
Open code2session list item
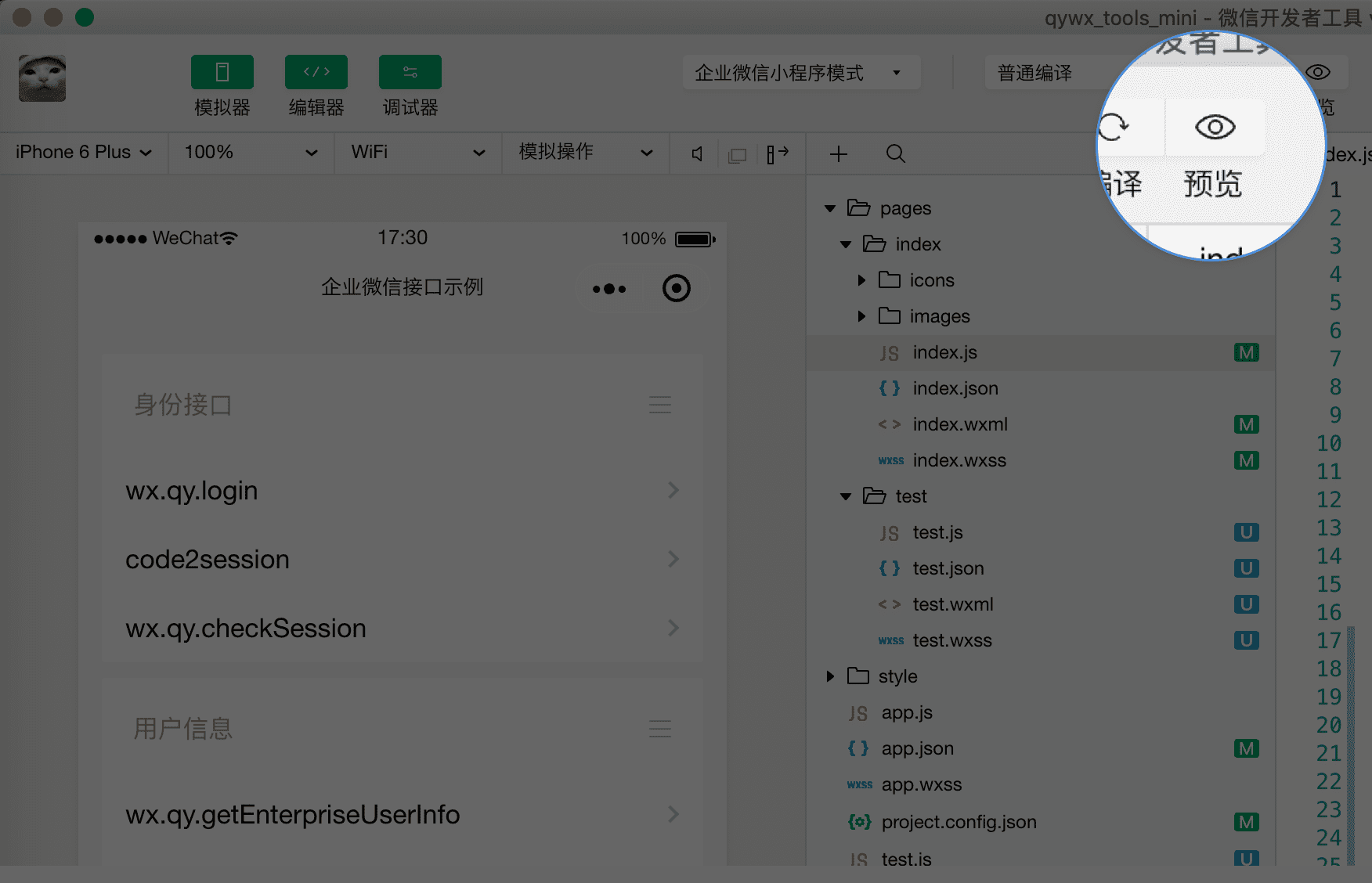[403, 560]
